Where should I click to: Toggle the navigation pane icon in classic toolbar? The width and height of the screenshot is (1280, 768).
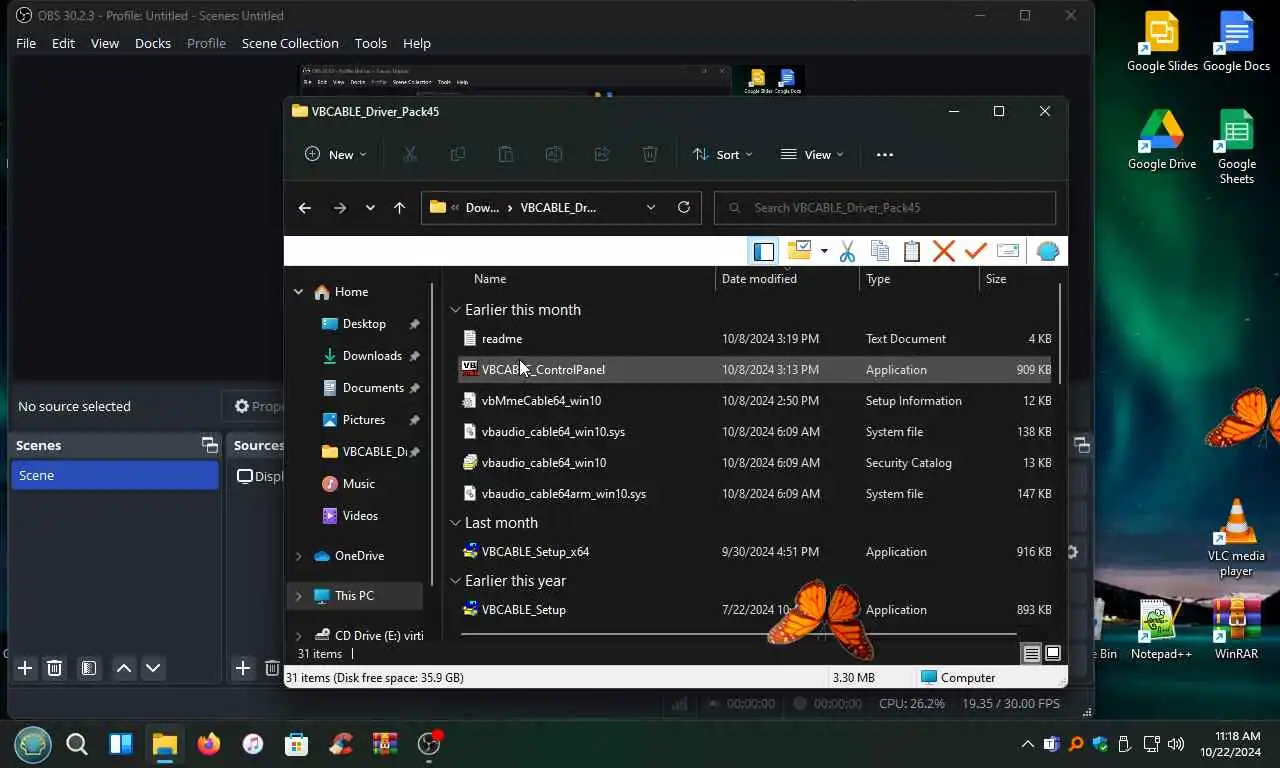coord(763,251)
